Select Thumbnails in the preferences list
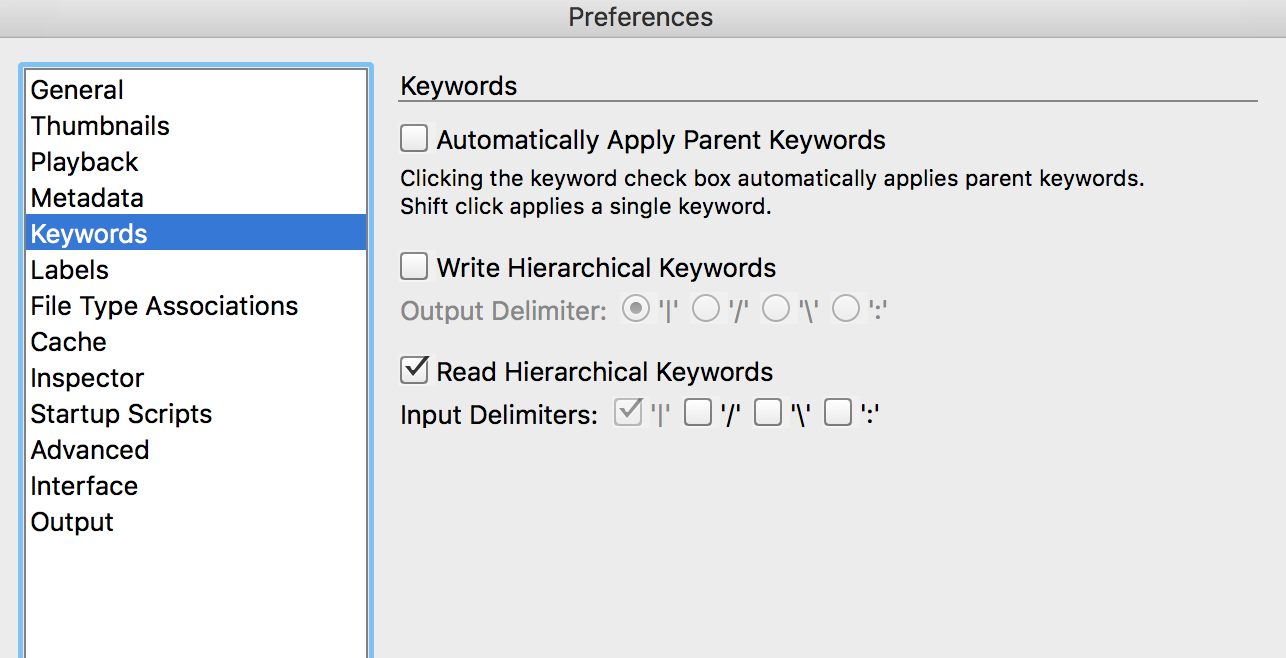The image size is (1286, 658). click(x=196, y=126)
